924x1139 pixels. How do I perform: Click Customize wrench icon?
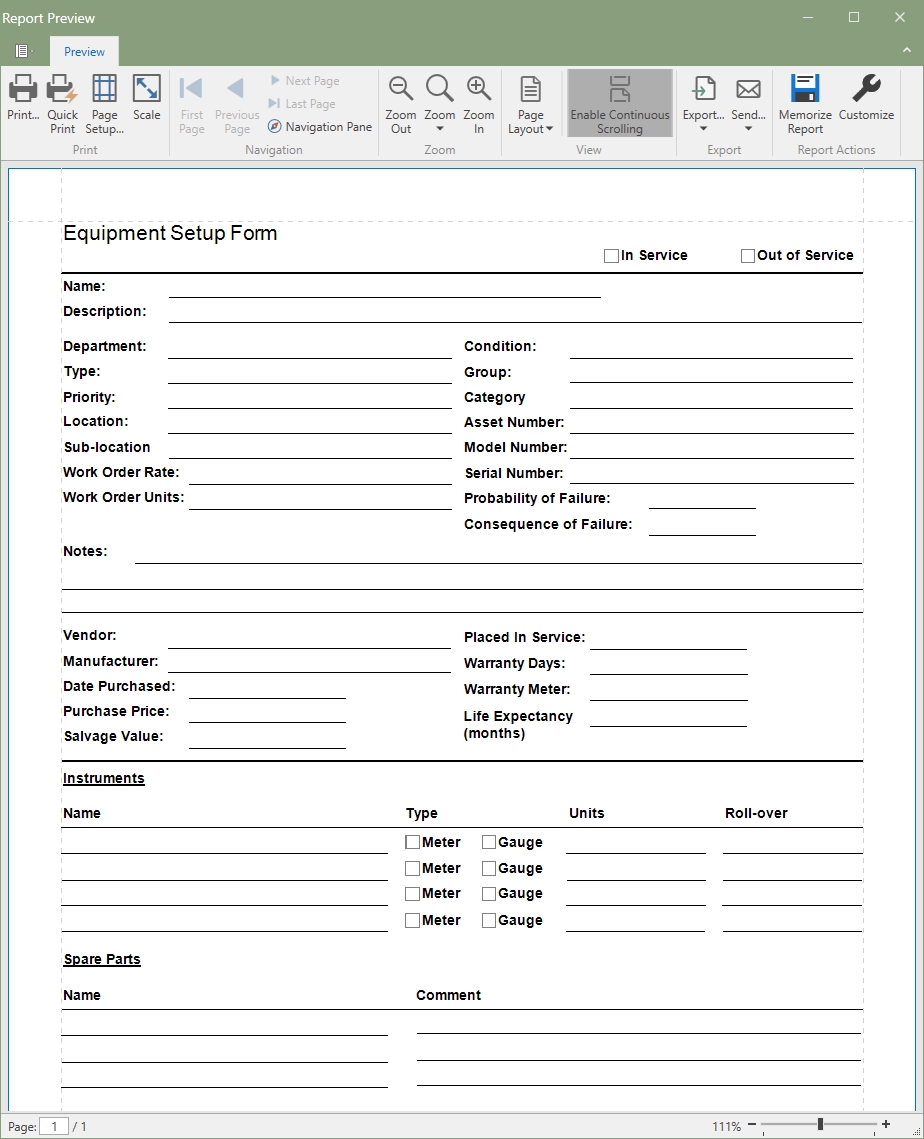pos(866,88)
